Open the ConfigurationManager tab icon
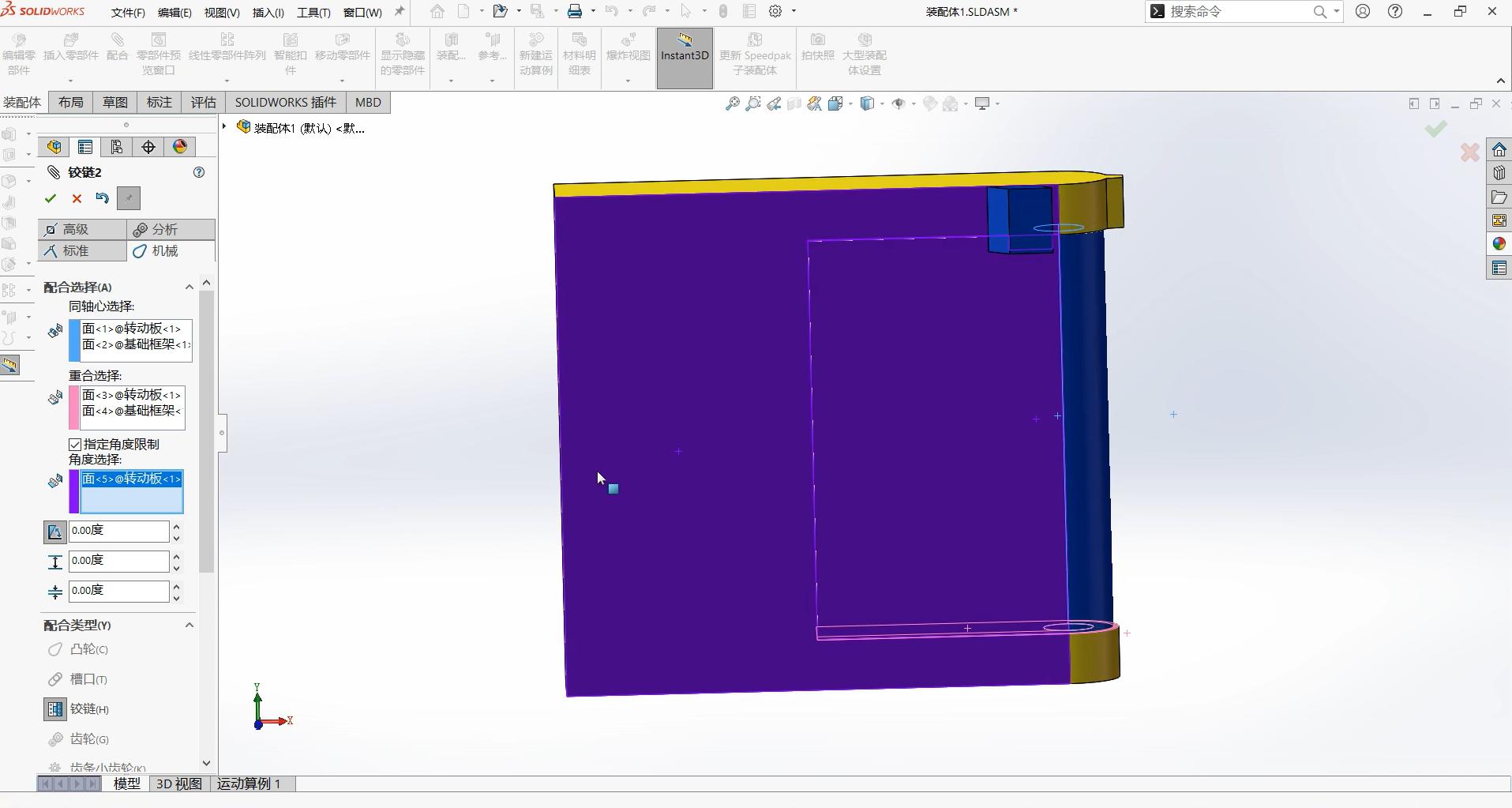 pyautogui.click(x=116, y=147)
